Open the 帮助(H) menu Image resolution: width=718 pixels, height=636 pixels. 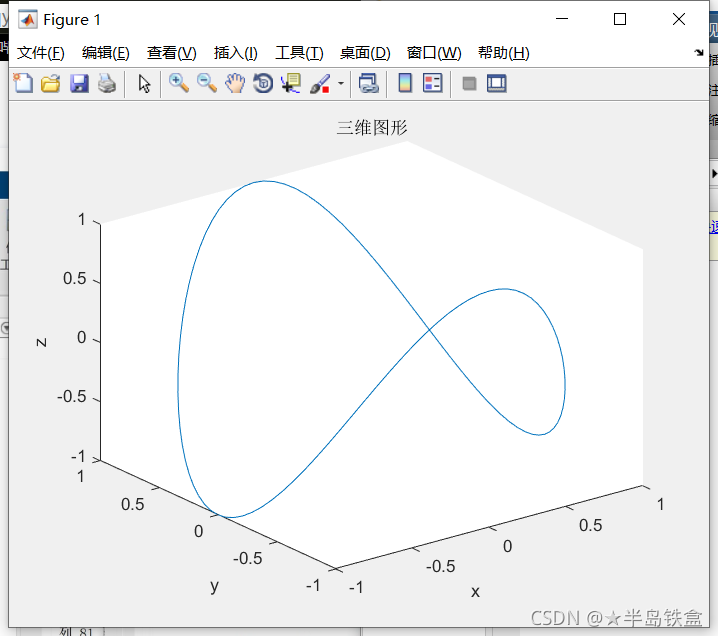504,53
